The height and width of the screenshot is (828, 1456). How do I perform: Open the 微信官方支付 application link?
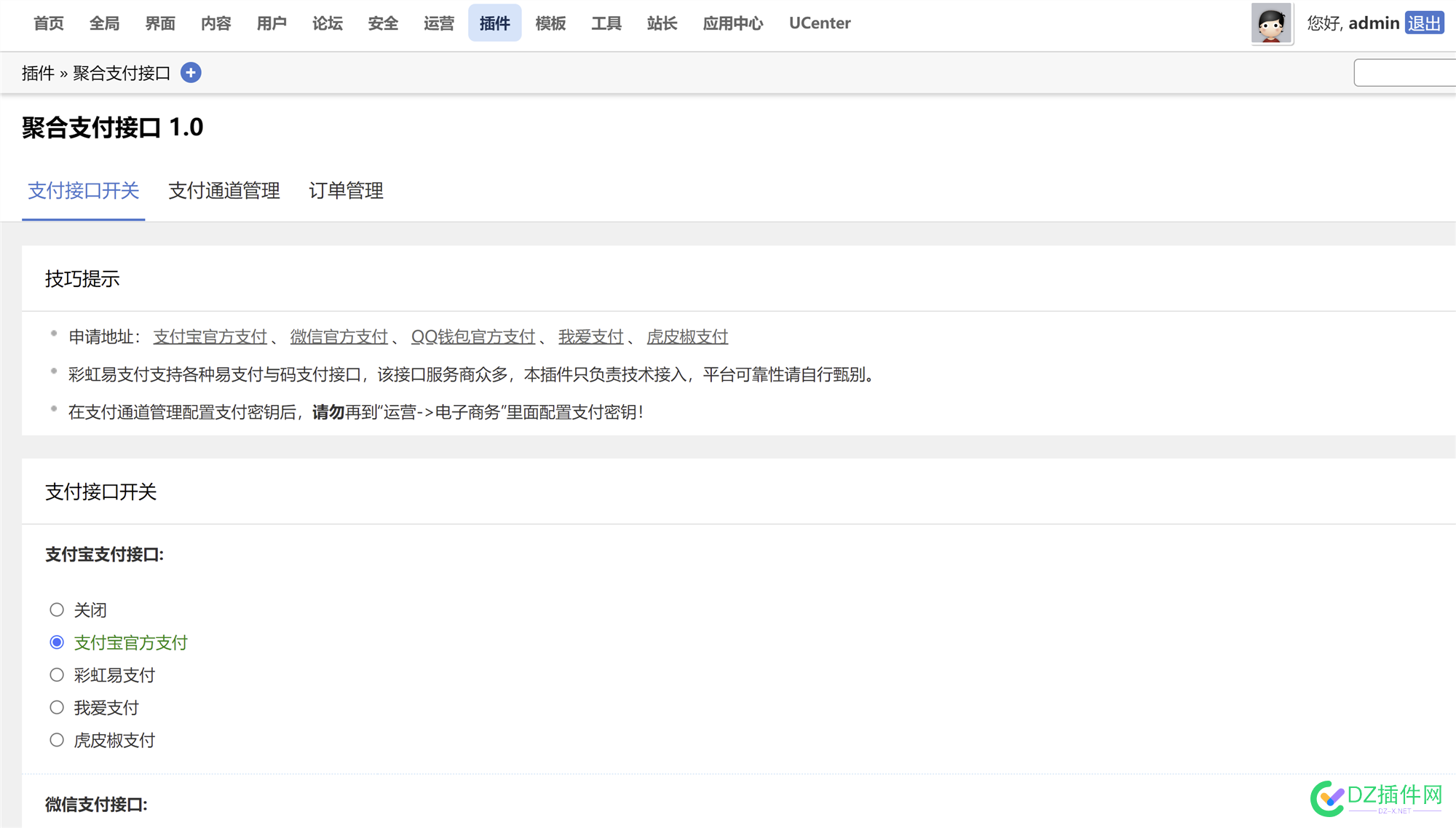(339, 336)
